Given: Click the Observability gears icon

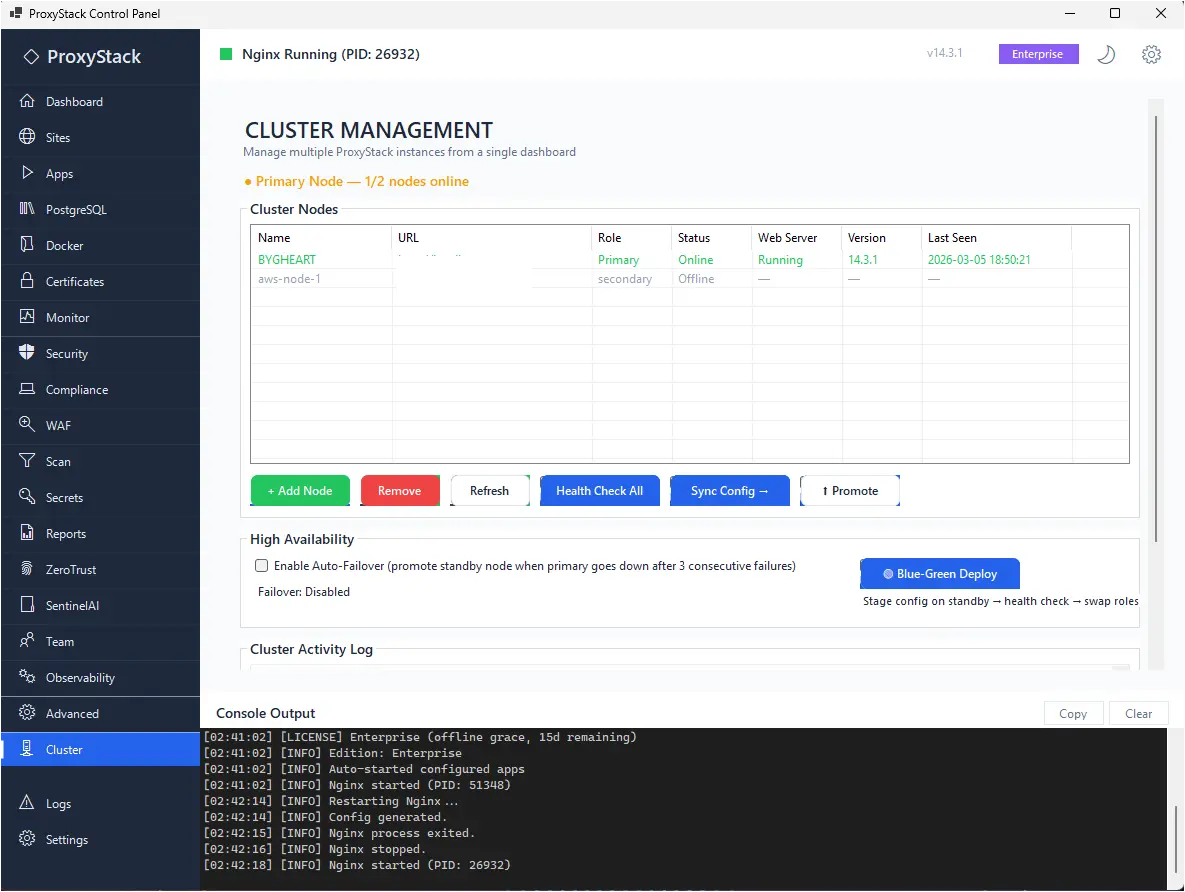Looking at the screenshot, I should pyautogui.click(x=27, y=677).
